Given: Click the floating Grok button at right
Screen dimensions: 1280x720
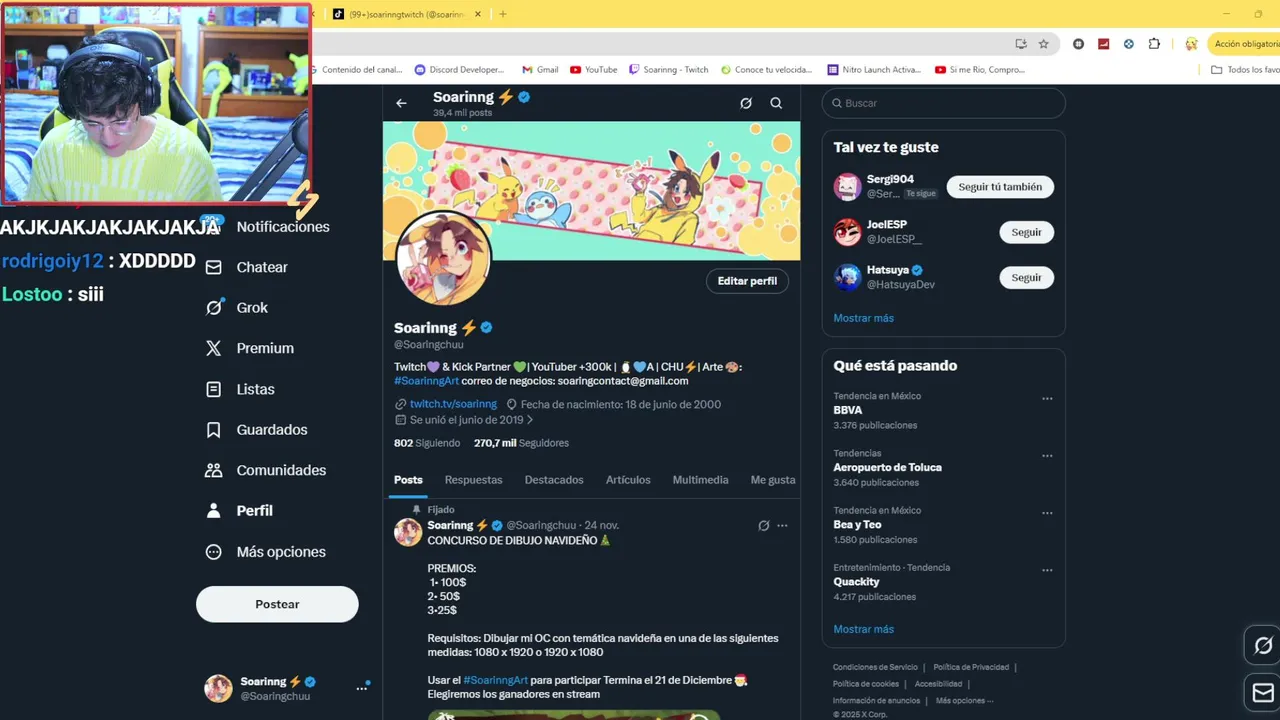Looking at the screenshot, I should coord(1263,645).
